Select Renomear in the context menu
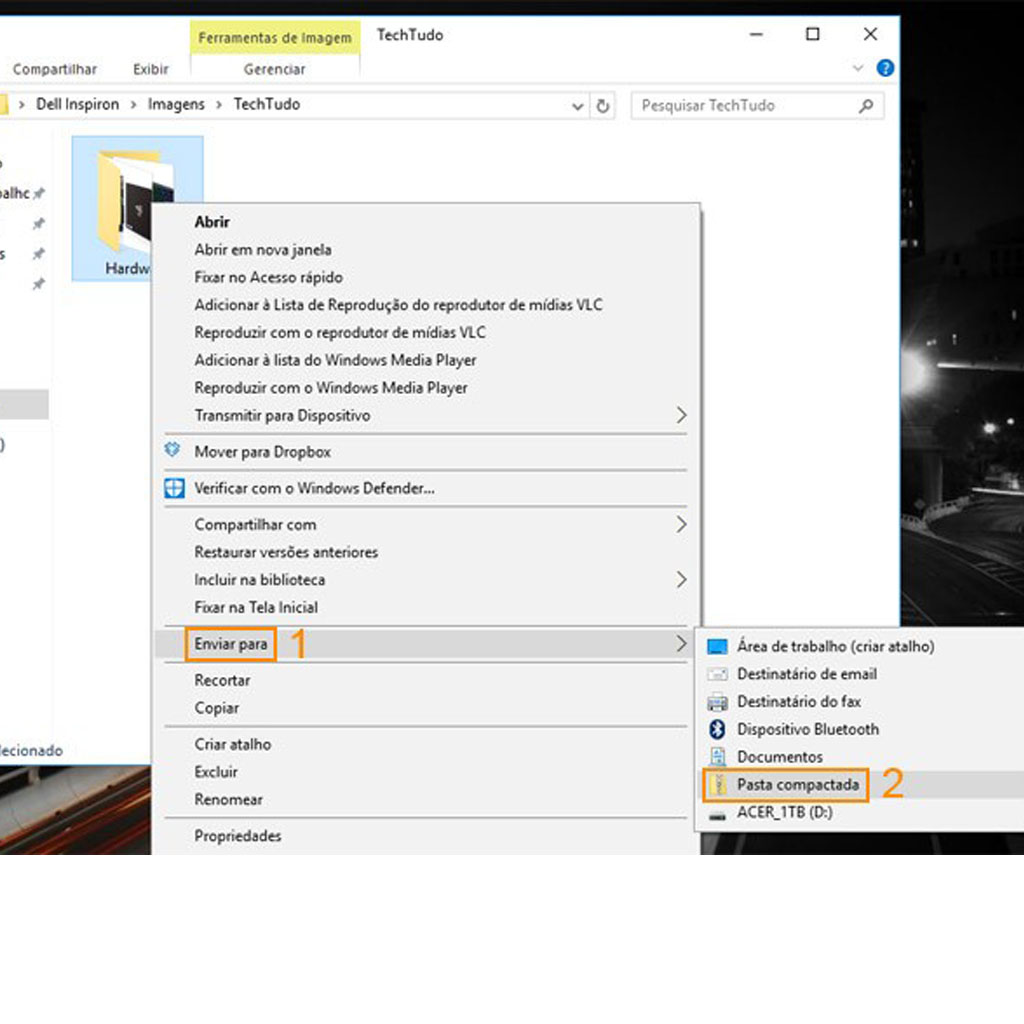Screen dimensions: 1024x1024 pyautogui.click(x=229, y=799)
